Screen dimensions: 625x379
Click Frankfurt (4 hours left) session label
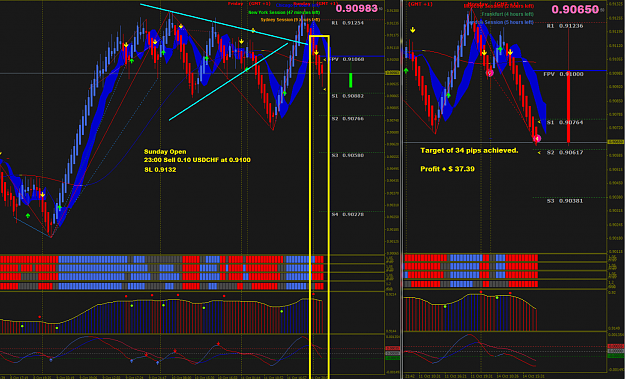[507, 14]
